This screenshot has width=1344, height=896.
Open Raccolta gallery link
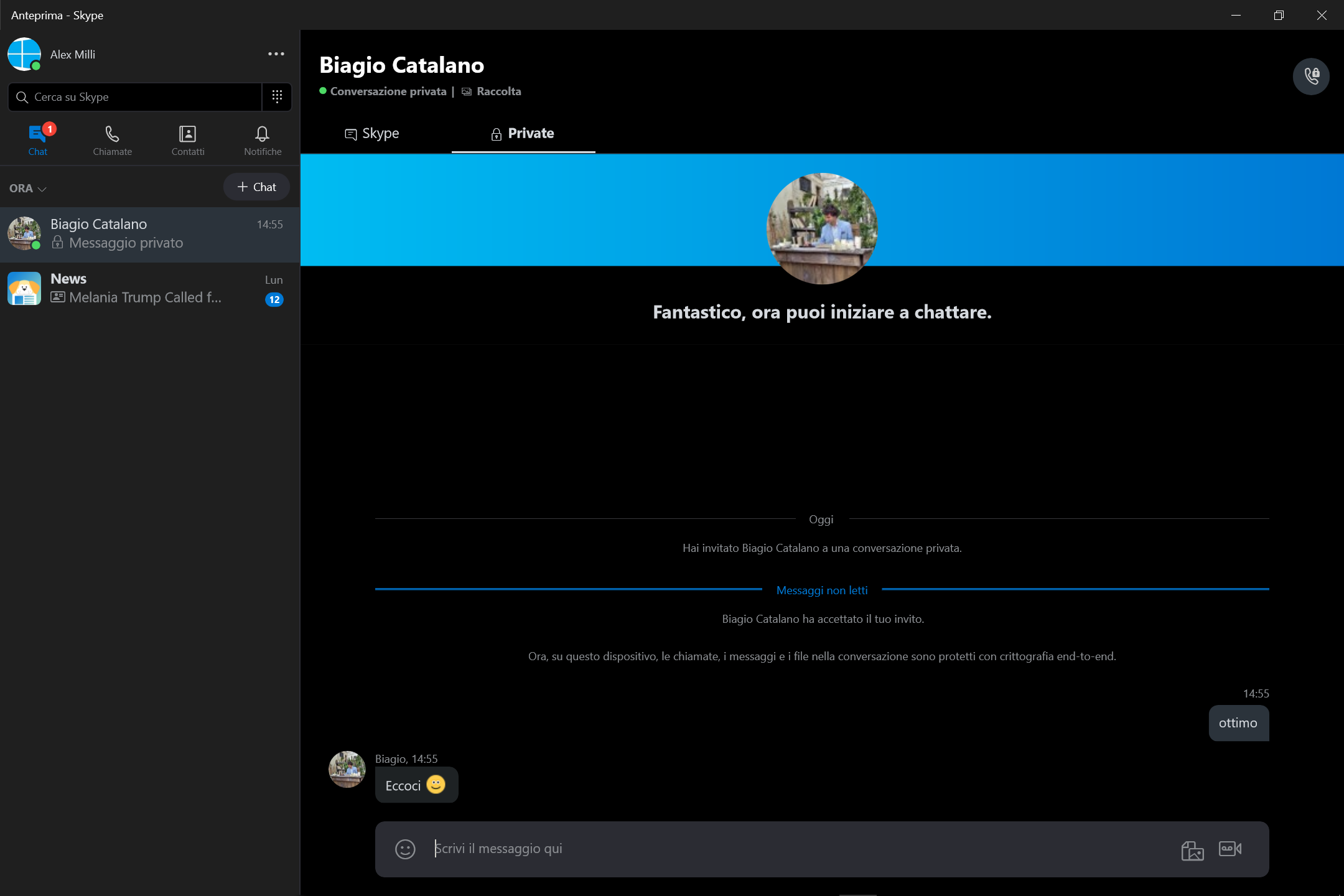tap(492, 91)
